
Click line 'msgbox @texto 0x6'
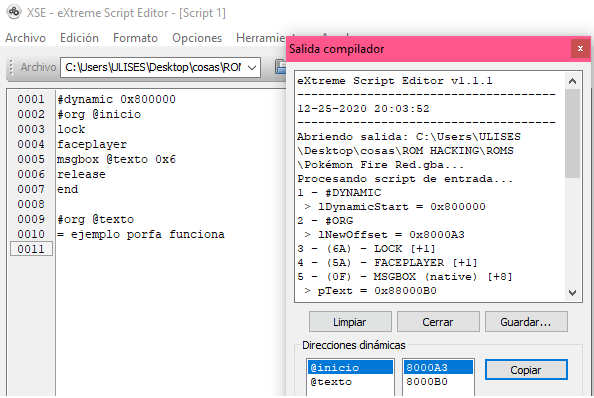(116, 159)
